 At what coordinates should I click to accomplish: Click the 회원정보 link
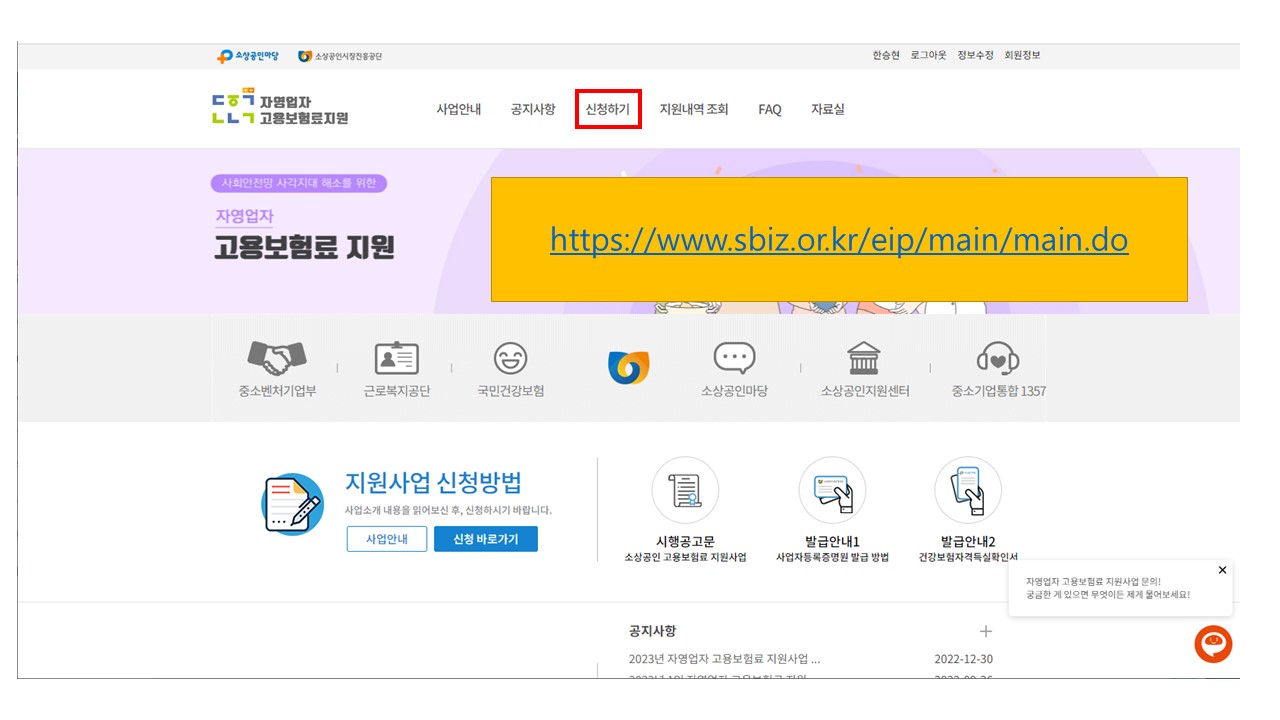pos(1022,55)
